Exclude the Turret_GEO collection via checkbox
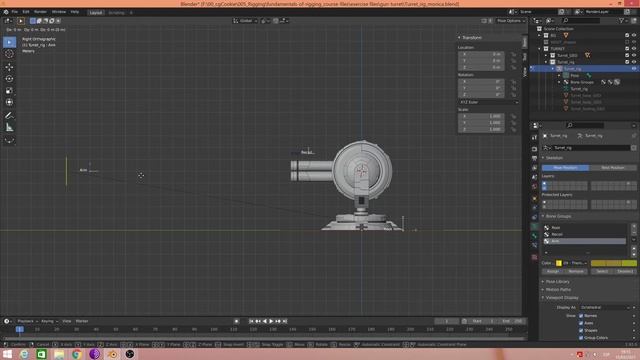This screenshot has width=640, height=360. 627,55
